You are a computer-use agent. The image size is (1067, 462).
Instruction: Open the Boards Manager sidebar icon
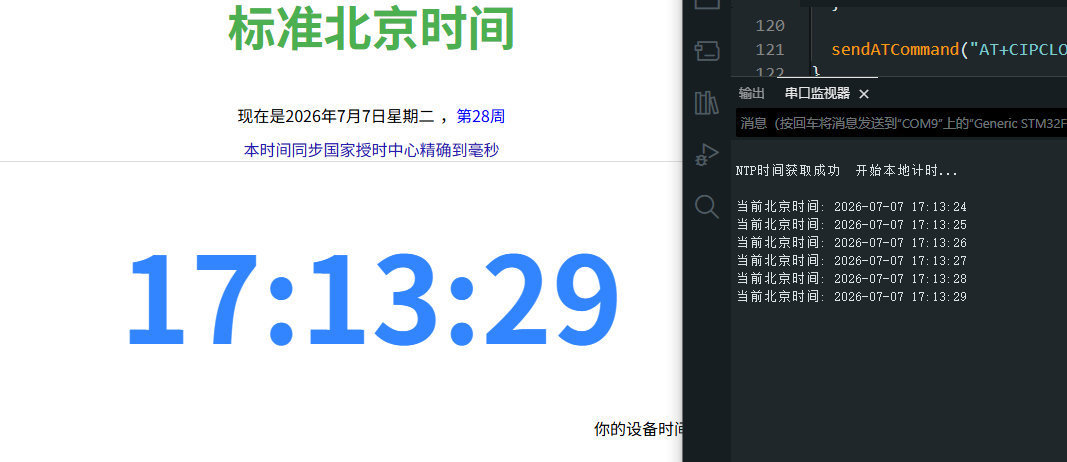[x=706, y=51]
